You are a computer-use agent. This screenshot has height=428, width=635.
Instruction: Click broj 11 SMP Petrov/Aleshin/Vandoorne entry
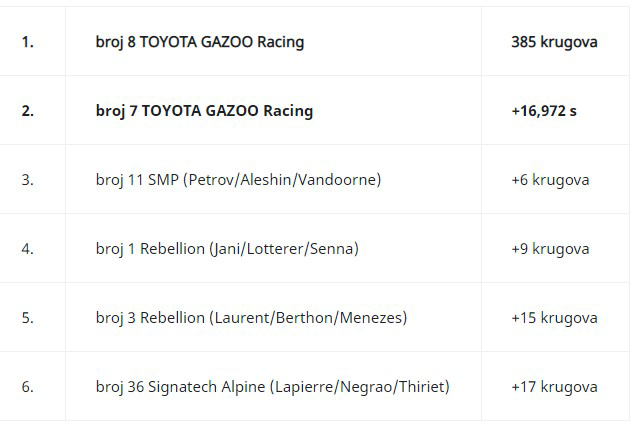(238, 180)
